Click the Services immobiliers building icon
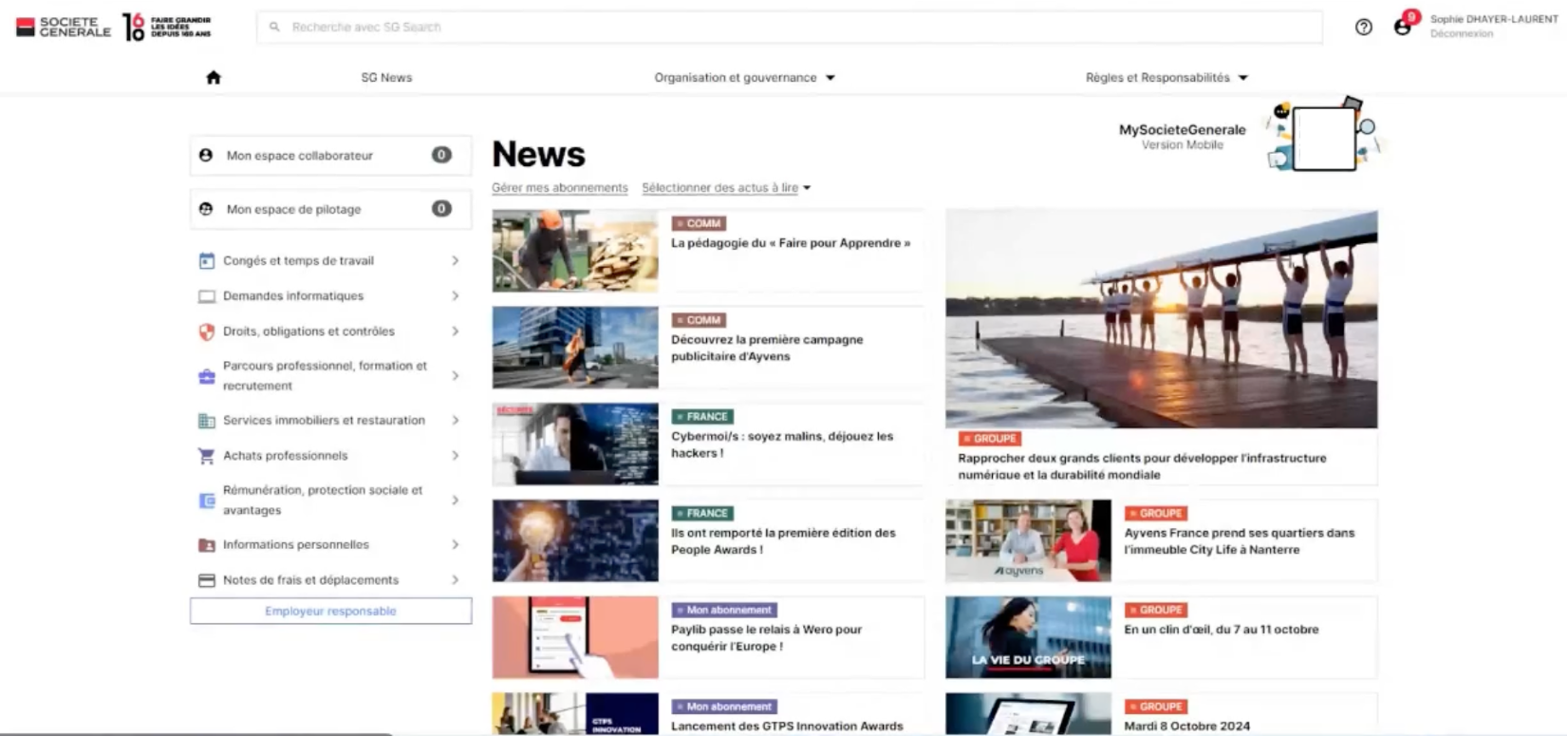The image size is (1568, 737). pyautogui.click(x=206, y=421)
